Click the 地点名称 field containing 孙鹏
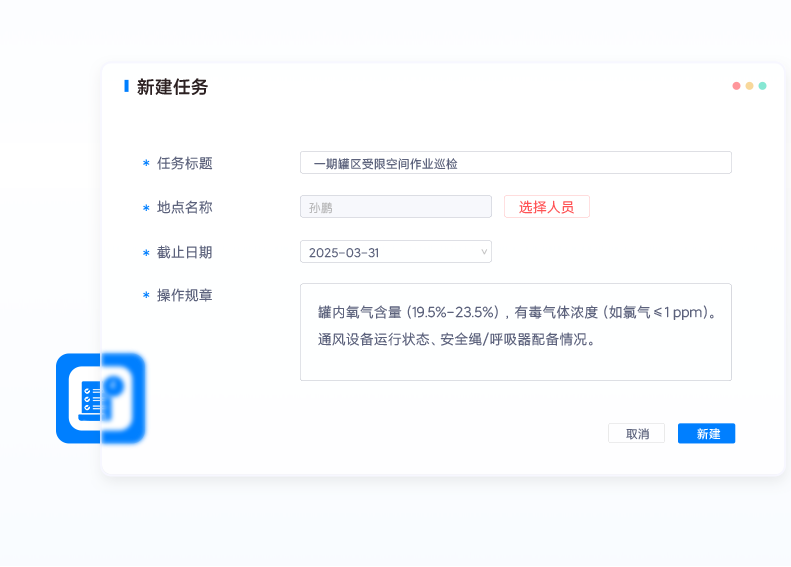The height and width of the screenshot is (567, 791). [x=395, y=207]
